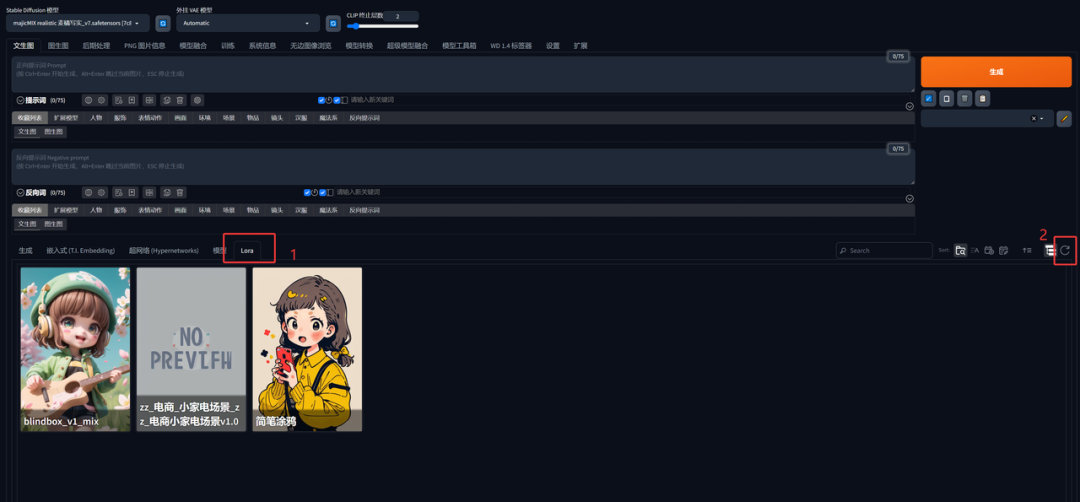Click the Lora refresh icon
The width and height of the screenshot is (1080, 502).
click(x=1065, y=251)
